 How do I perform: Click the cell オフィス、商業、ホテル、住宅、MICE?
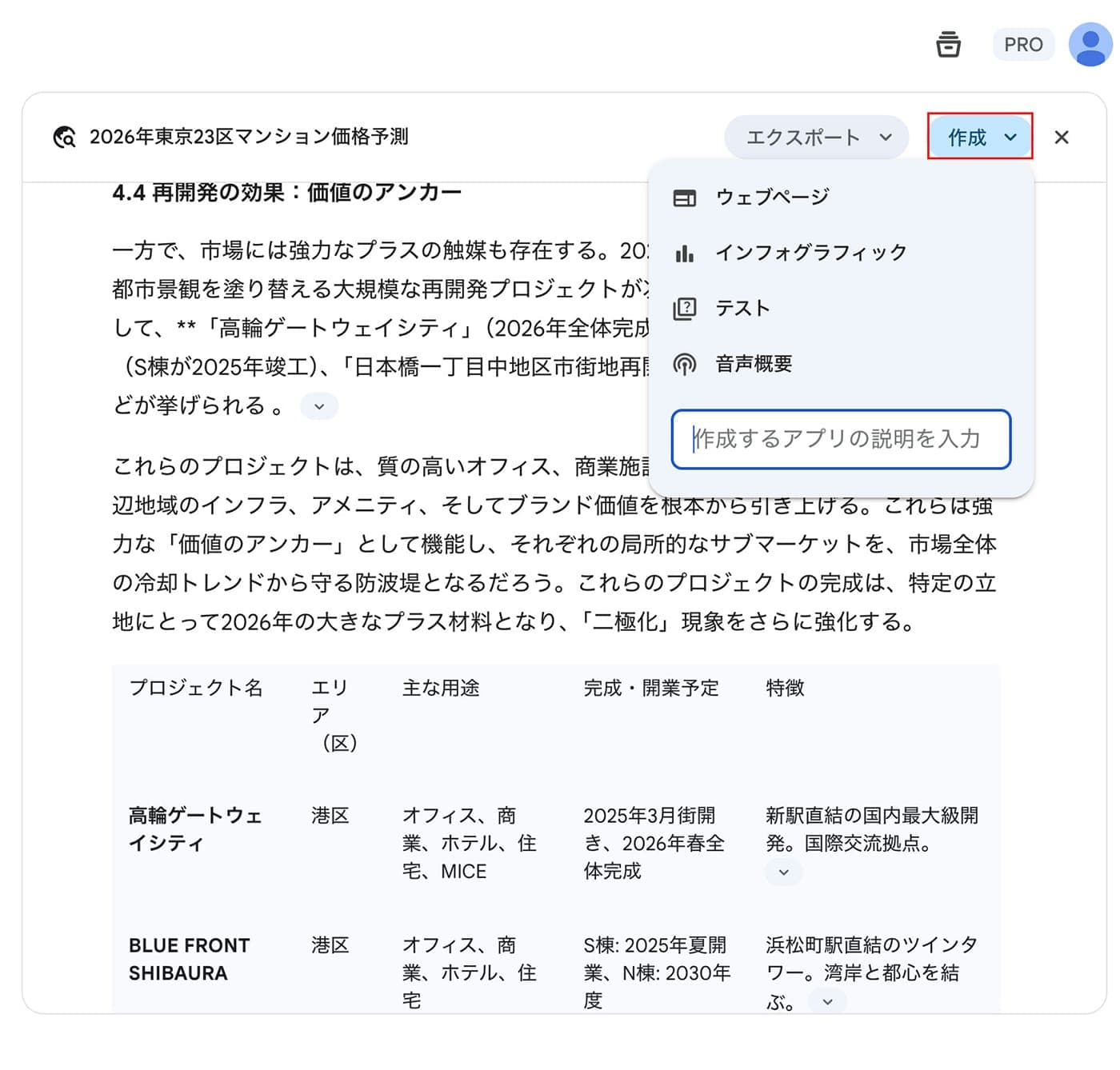(470, 843)
